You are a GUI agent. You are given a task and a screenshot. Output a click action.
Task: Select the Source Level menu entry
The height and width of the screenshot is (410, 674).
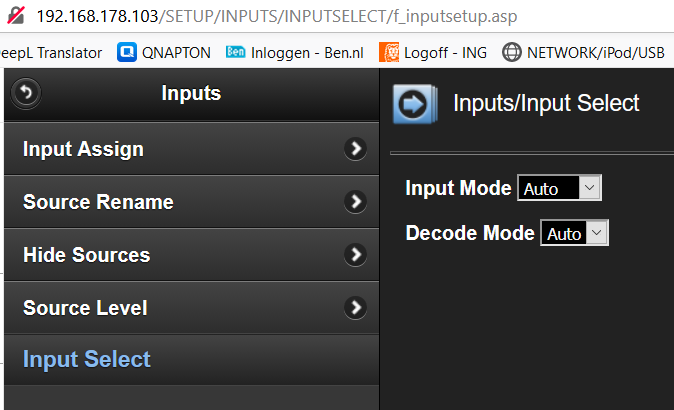[85, 307]
